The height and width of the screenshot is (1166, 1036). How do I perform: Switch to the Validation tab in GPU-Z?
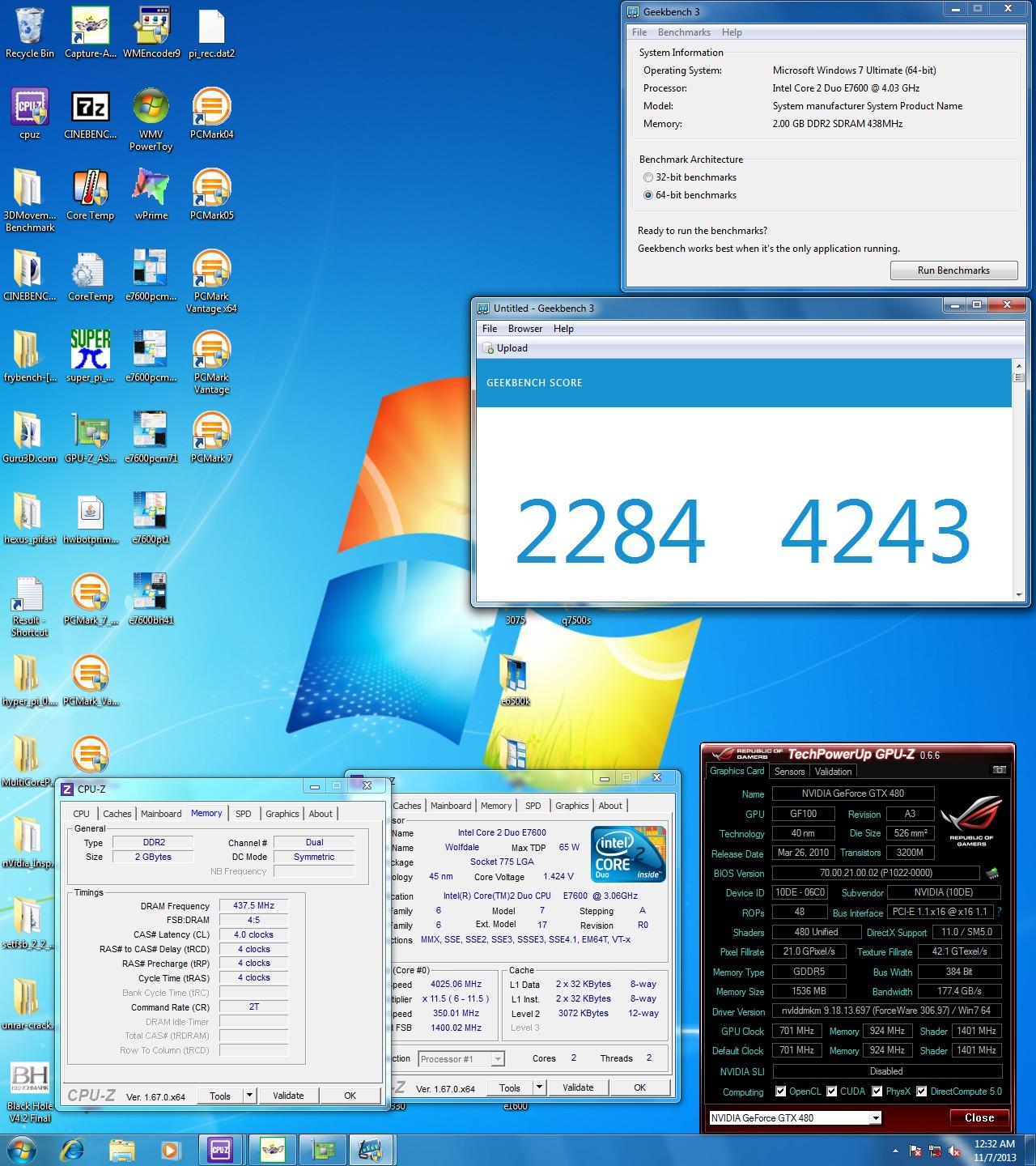click(x=833, y=772)
